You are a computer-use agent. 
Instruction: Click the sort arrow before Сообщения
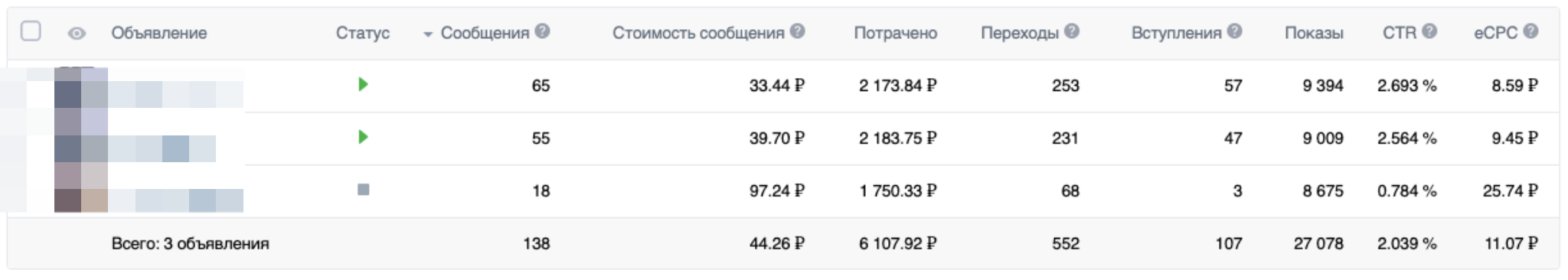(x=427, y=34)
